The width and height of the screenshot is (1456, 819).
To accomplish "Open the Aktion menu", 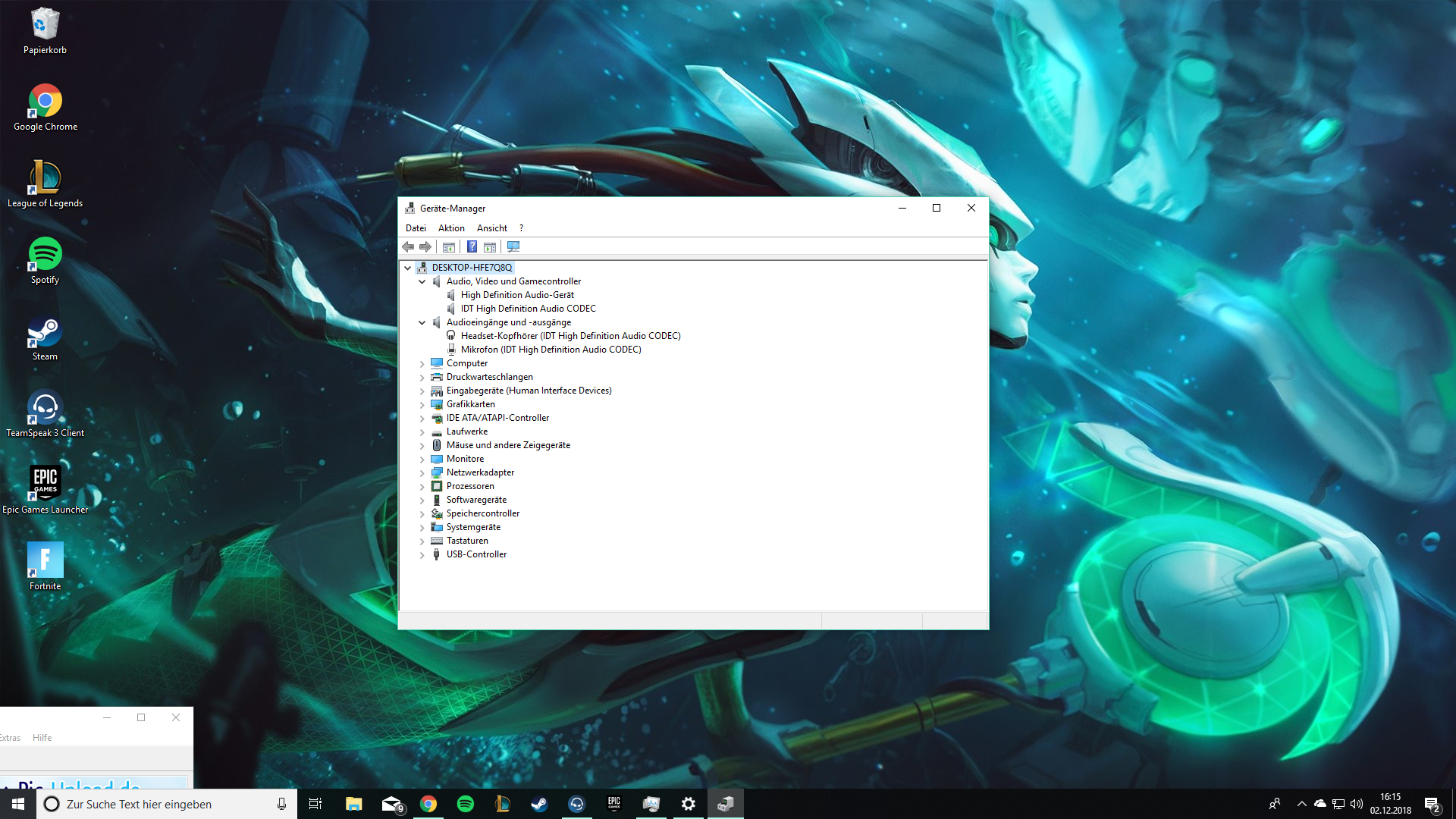I will coord(451,228).
